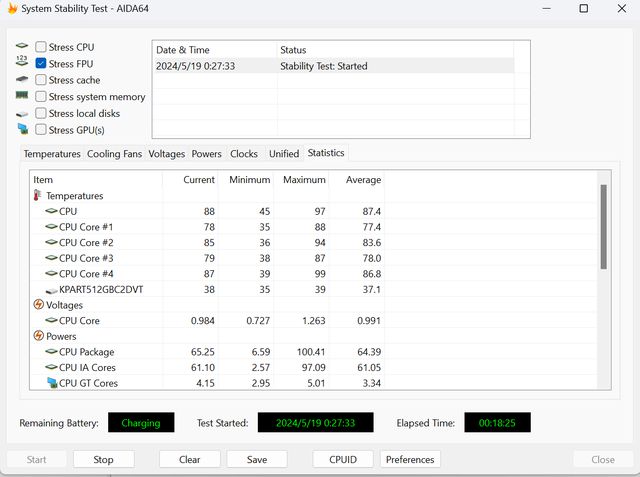
Task: Open the Clocks tab
Action: click(x=243, y=154)
